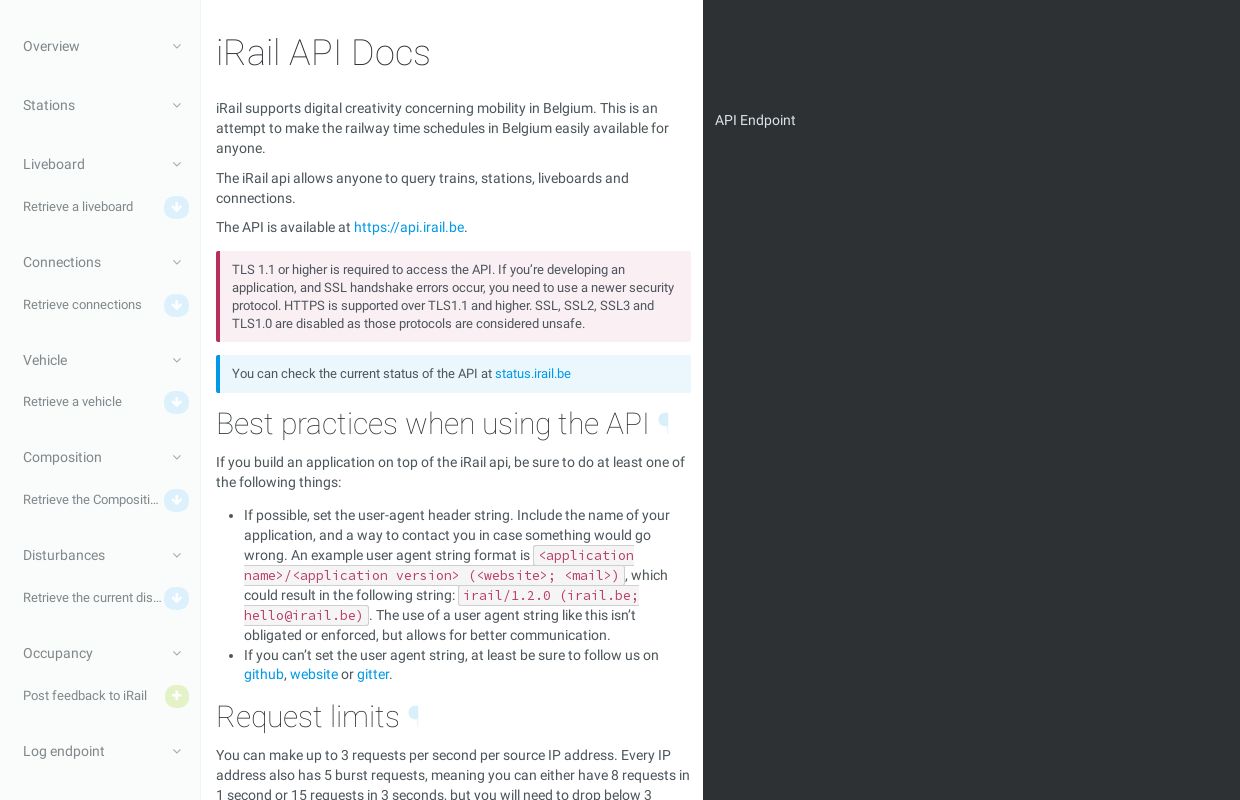Image resolution: width=1240 pixels, height=800 pixels.
Task: Click the GET icon beside Retrieve the current disturbances
Action: (176, 598)
